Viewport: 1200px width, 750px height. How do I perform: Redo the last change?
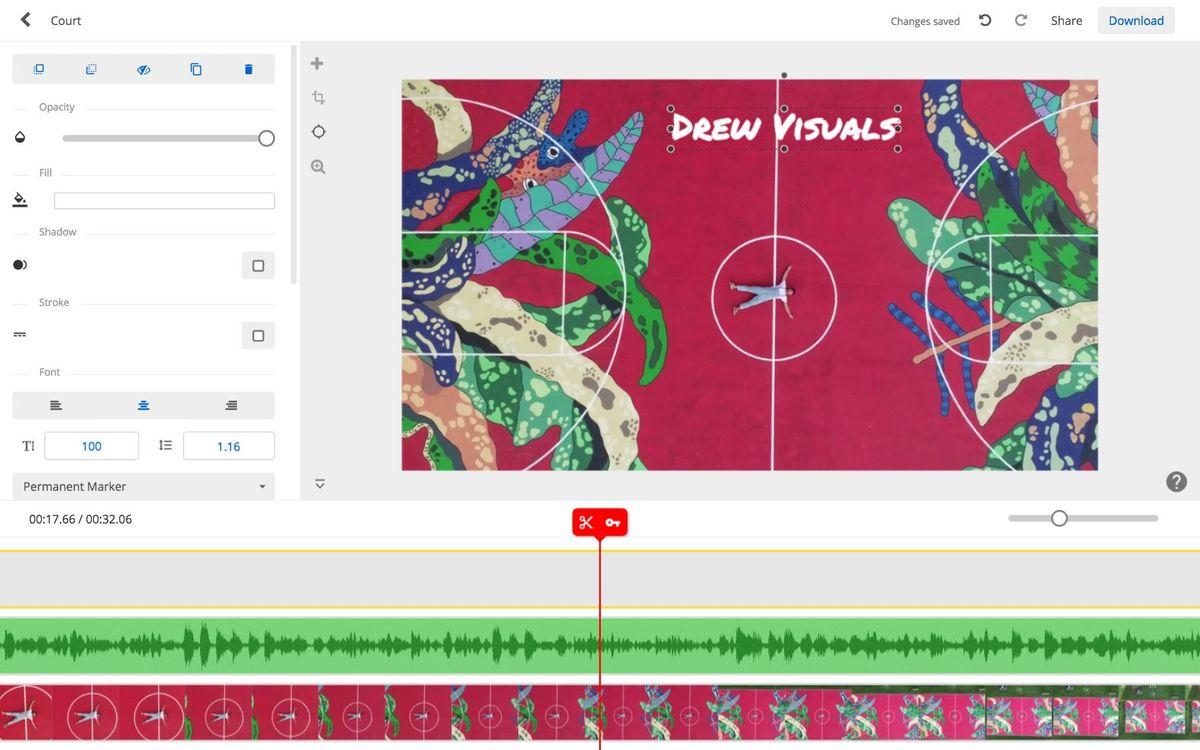pyautogui.click(x=1021, y=20)
